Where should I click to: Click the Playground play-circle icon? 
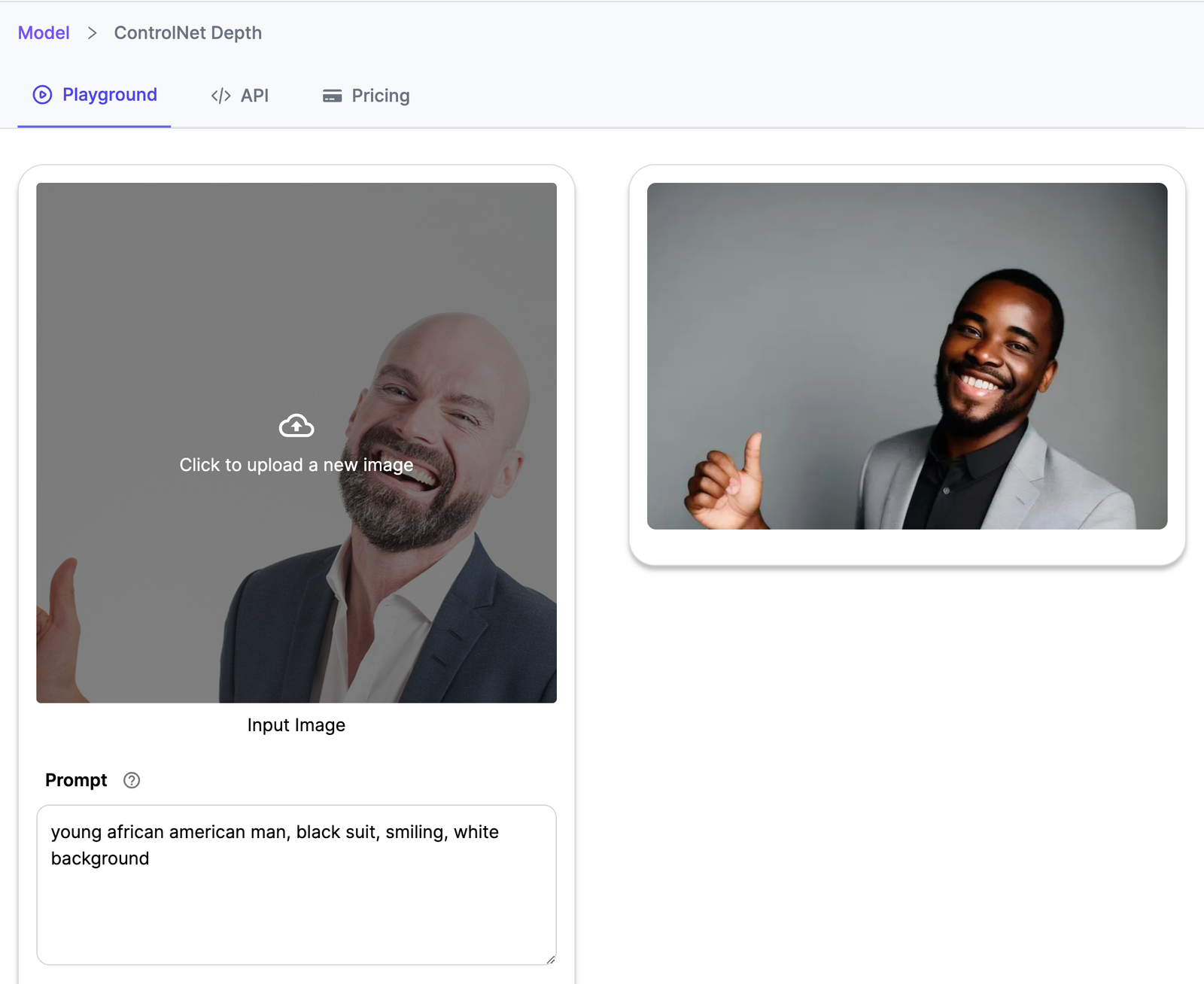point(42,95)
